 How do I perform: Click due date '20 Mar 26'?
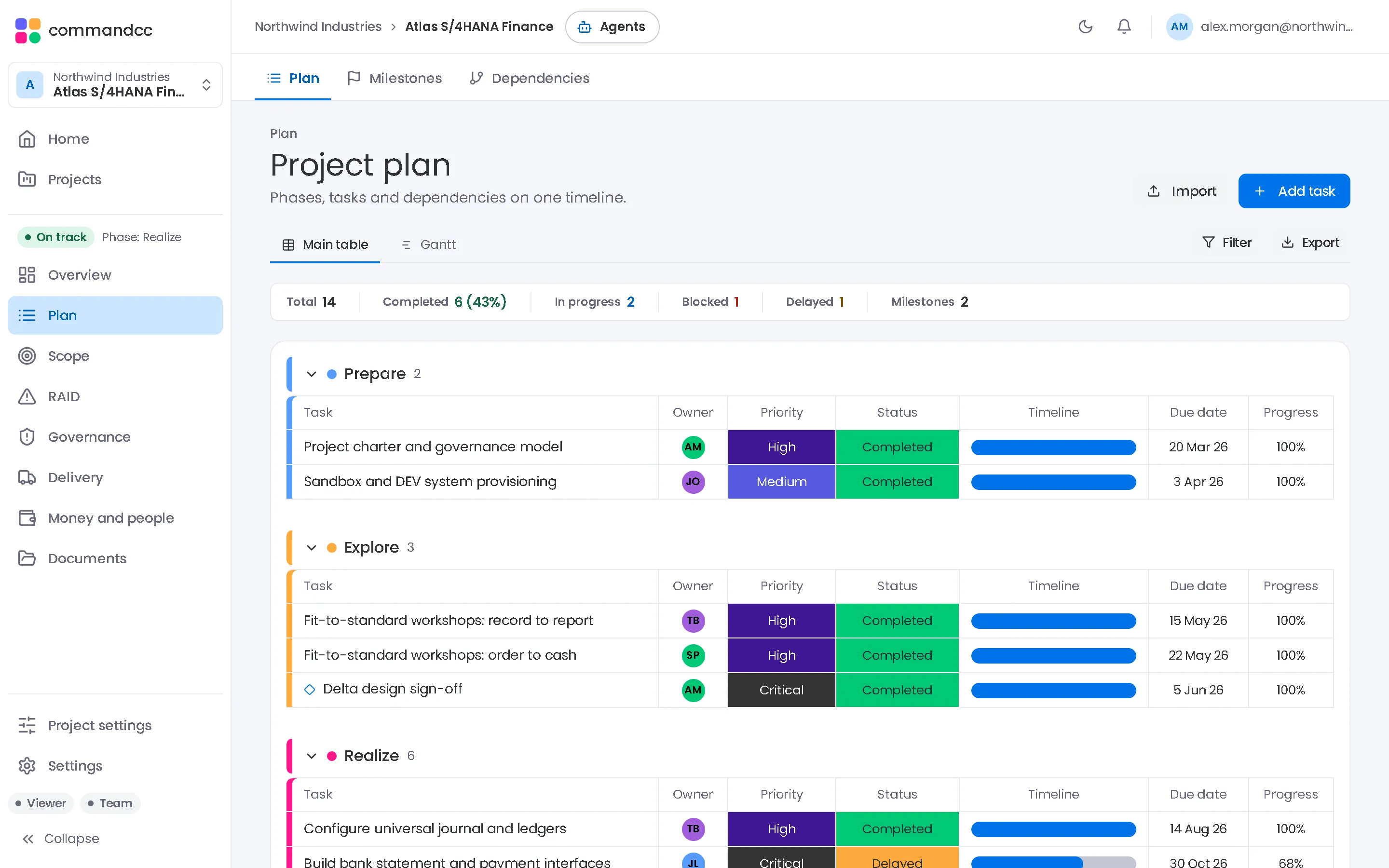1198,447
